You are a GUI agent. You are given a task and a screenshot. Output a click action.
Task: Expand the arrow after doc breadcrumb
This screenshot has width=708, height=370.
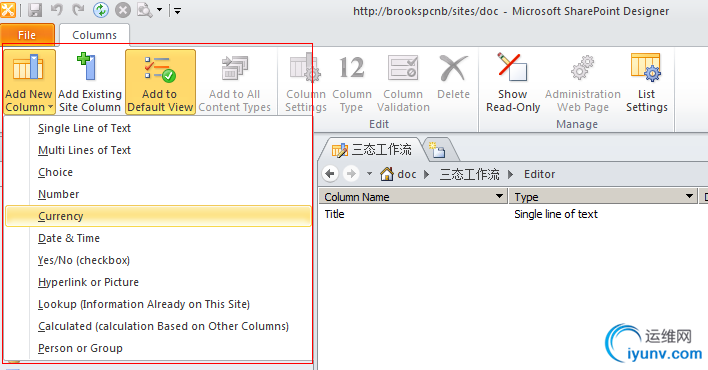pyautogui.click(x=427, y=174)
